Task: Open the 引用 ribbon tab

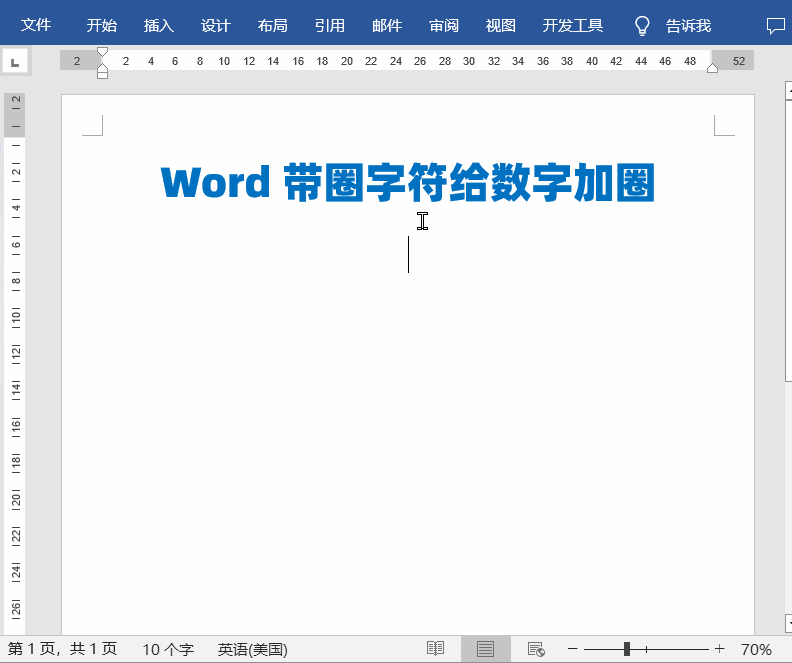Action: tap(330, 25)
